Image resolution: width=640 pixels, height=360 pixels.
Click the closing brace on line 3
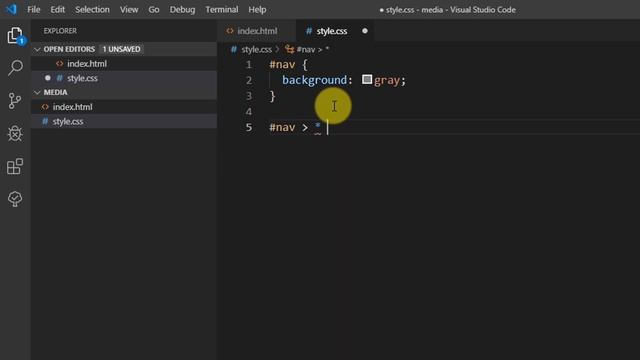[x=272, y=96]
